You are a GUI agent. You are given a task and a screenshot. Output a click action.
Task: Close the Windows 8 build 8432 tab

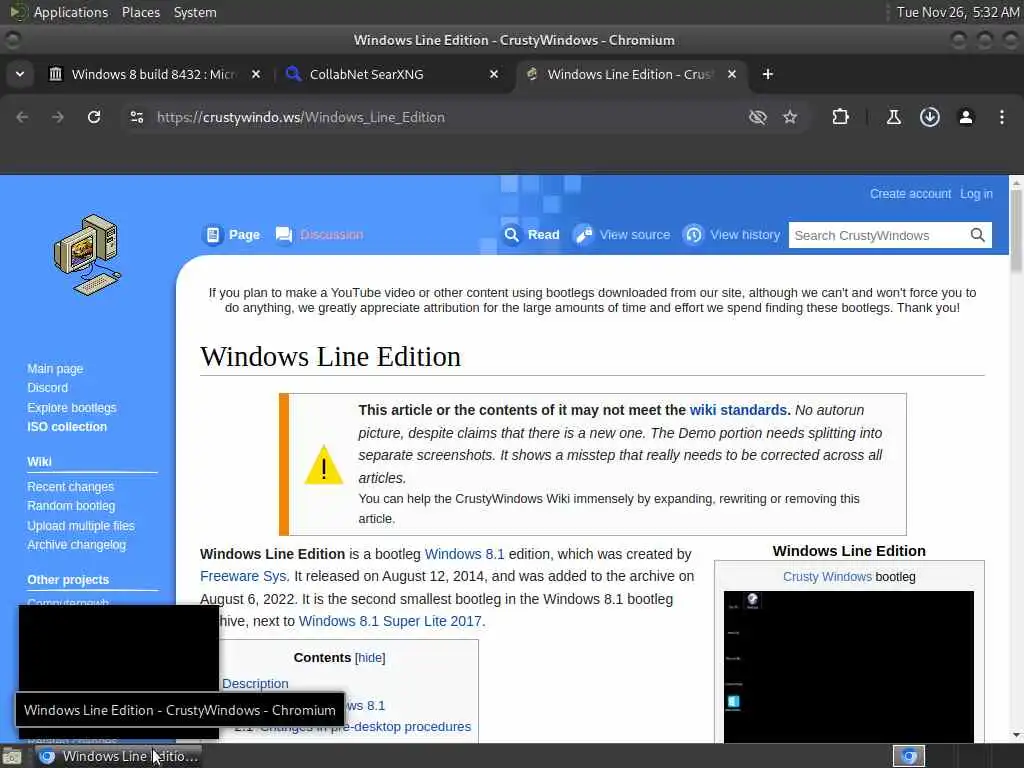(x=256, y=74)
